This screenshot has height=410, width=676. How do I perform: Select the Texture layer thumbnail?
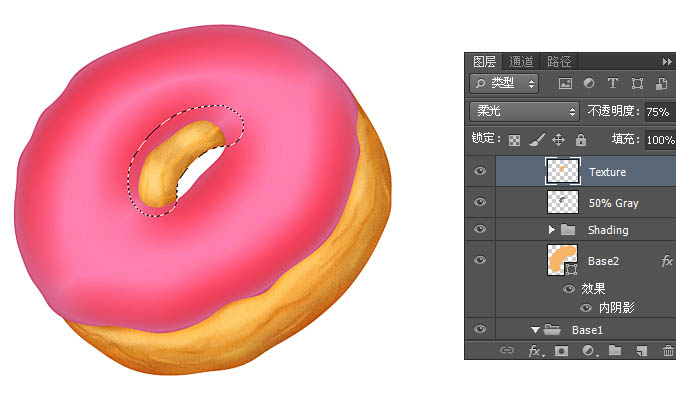563,171
